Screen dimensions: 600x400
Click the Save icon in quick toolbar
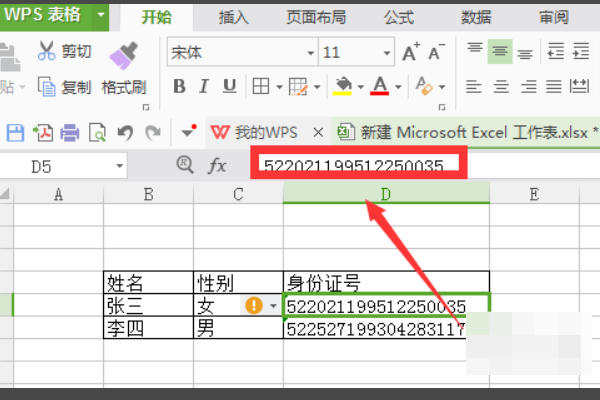pos(16,131)
